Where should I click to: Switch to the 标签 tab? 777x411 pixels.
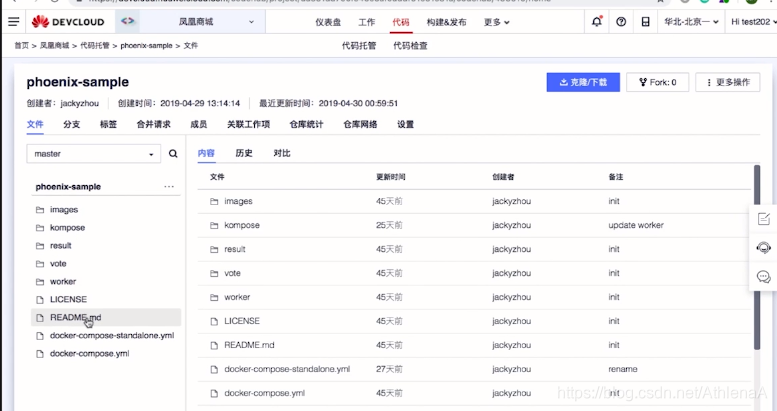click(108, 124)
